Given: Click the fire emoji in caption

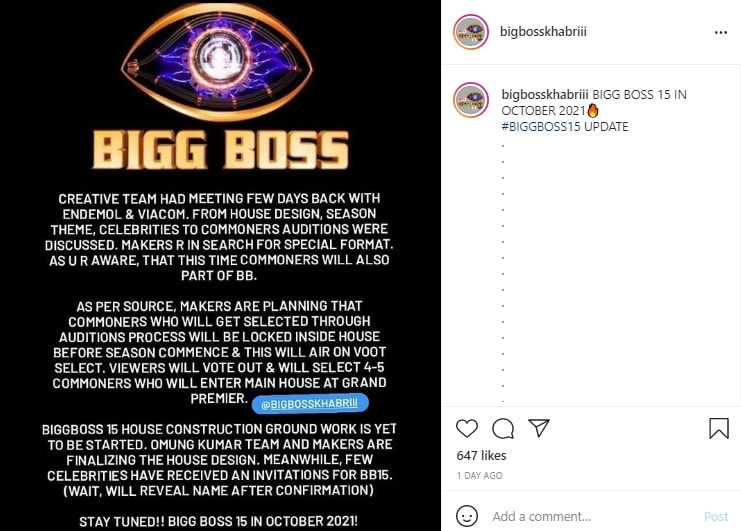Looking at the screenshot, I should pos(593,111).
